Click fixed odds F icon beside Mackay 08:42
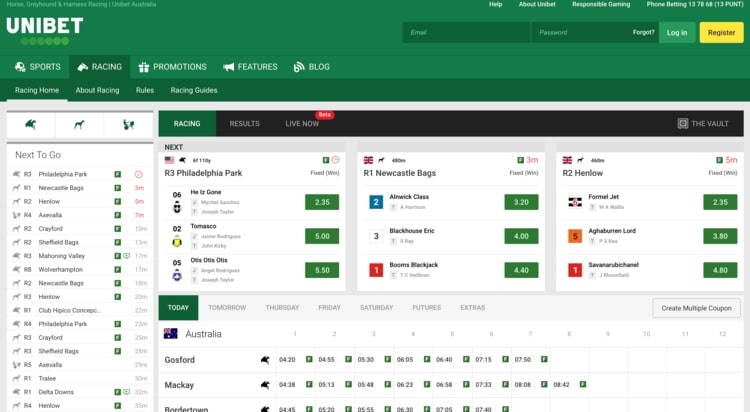The image size is (750, 412). pyautogui.click(x=583, y=384)
